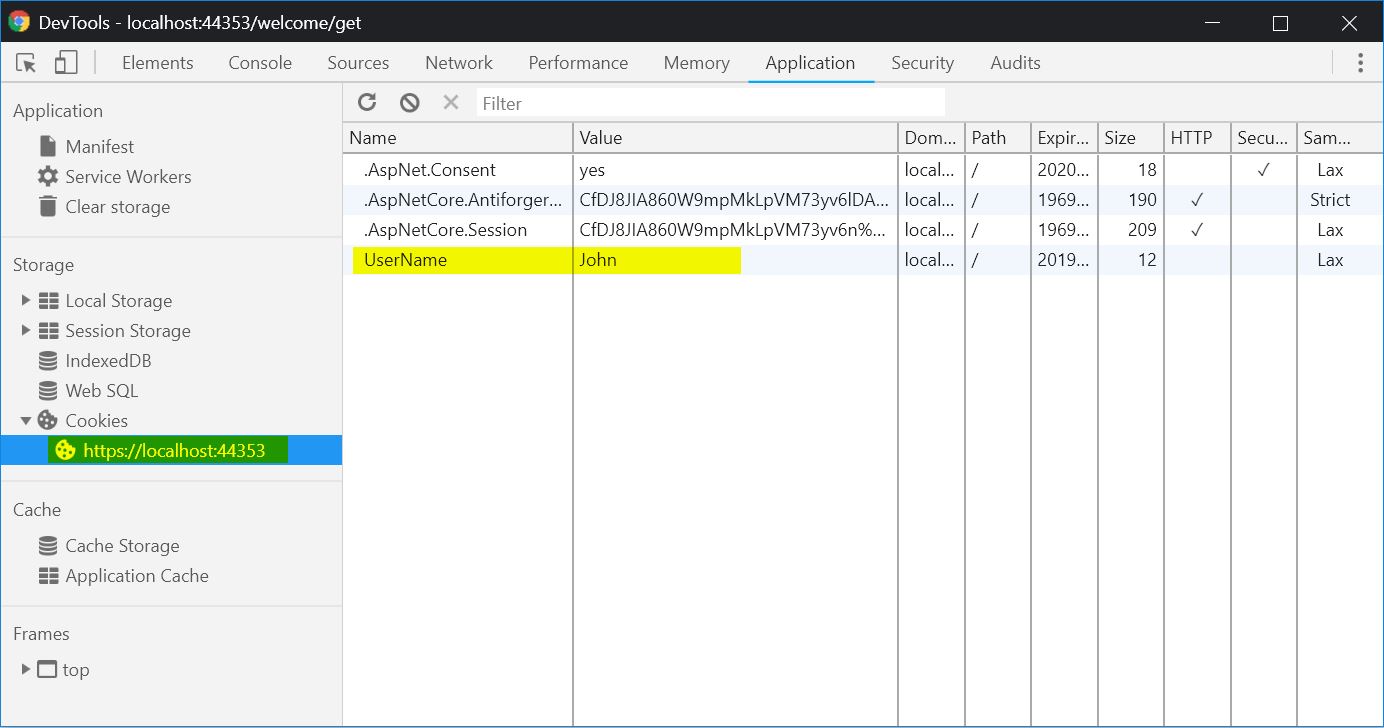Screen dimensions: 1384x728
Task: Expand the top frame node
Action: (x=26, y=670)
